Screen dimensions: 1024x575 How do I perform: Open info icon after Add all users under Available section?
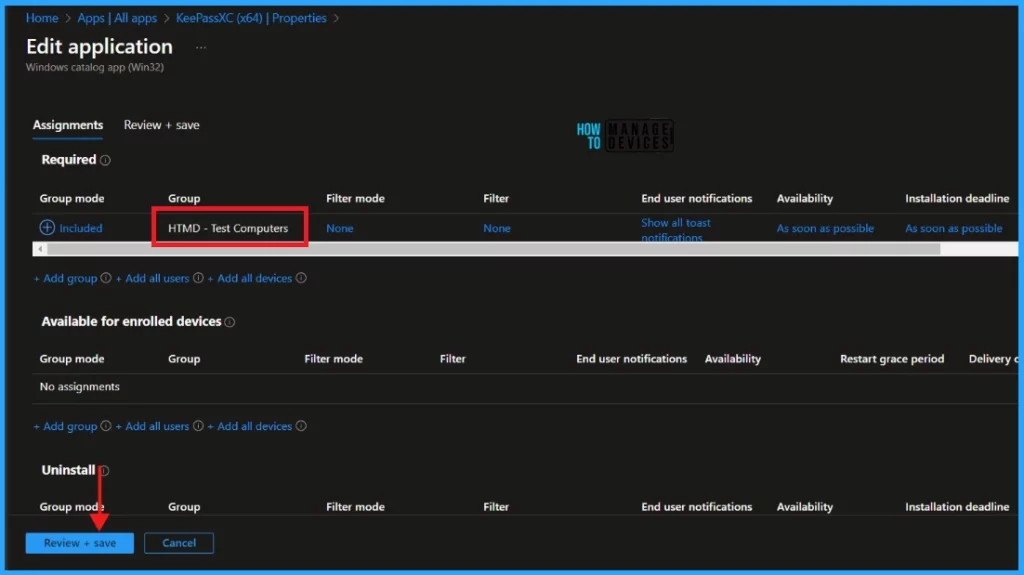tap(198, 425)
